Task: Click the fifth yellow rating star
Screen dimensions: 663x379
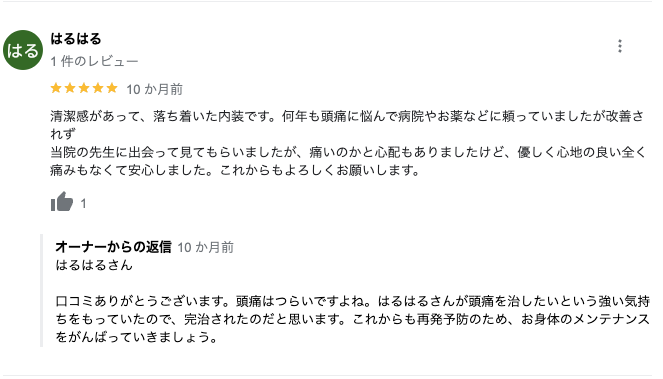Action: (112, 88)
